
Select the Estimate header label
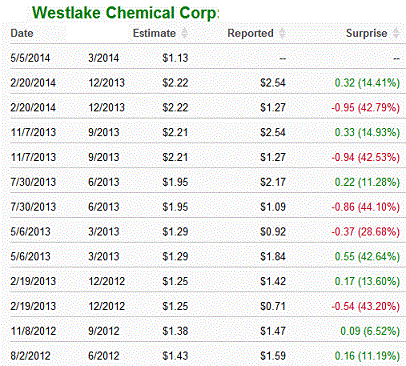[x=154, y=33]
